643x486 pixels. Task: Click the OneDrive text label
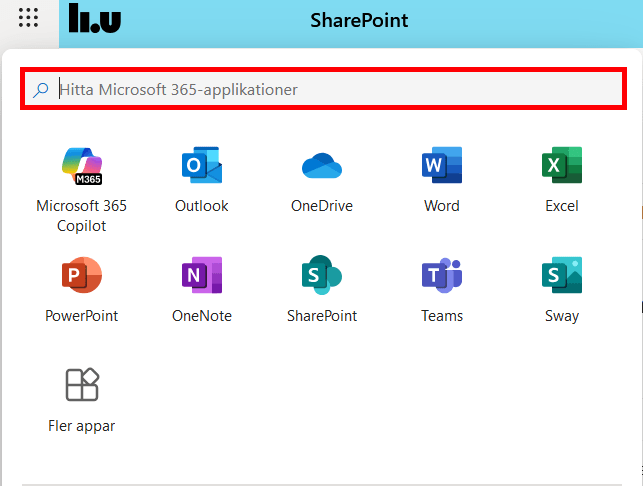coord(322,206)
